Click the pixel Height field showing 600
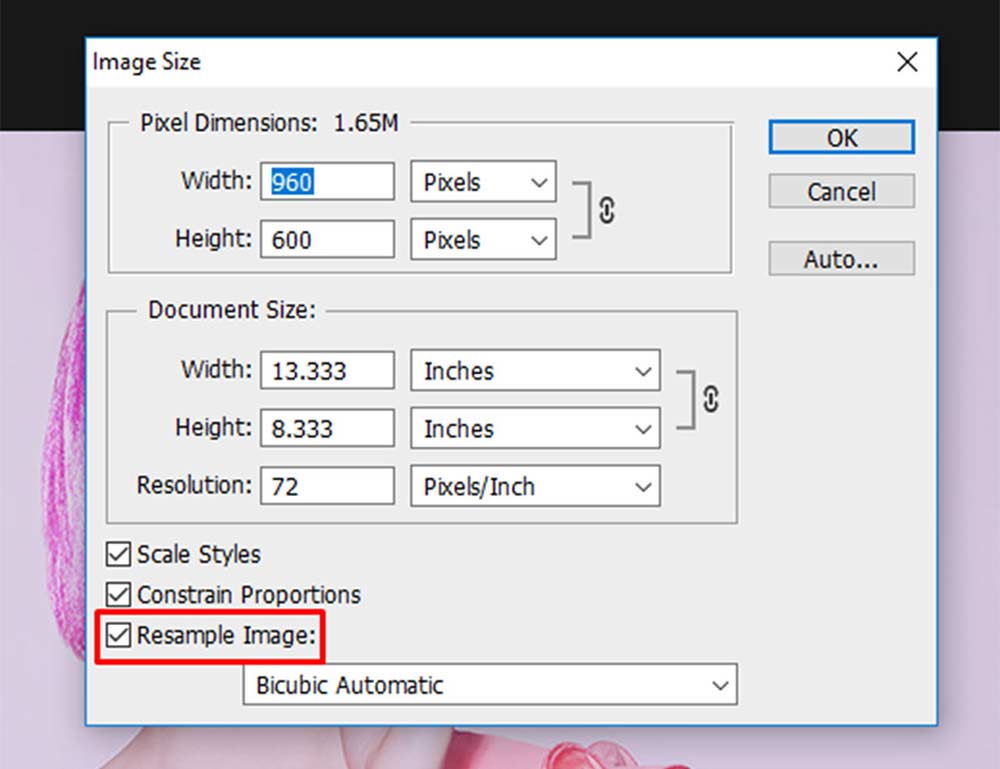1000x769 pixels. click(327, 240)
